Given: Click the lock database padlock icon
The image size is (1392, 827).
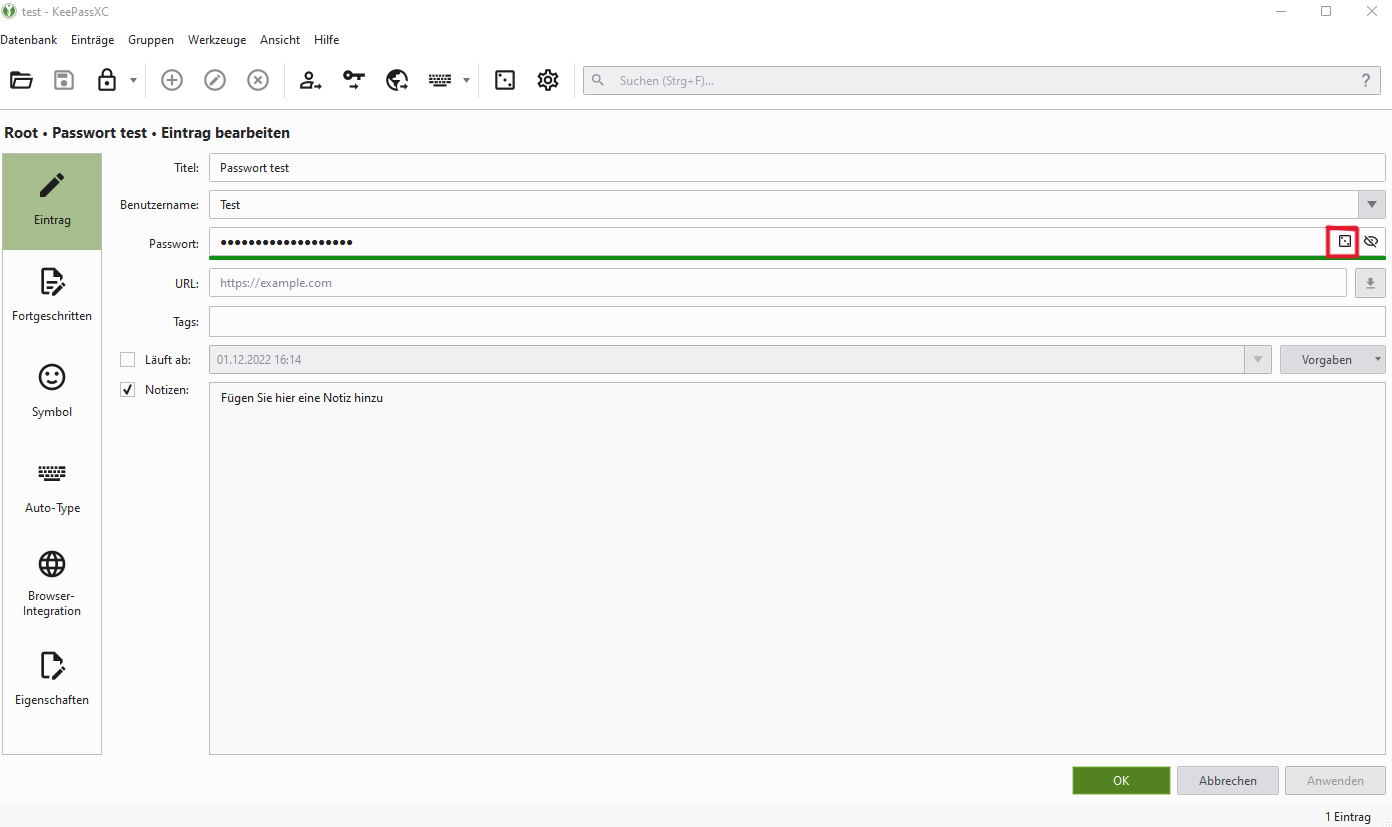Looking at the screenshot, I should (107, 81).
